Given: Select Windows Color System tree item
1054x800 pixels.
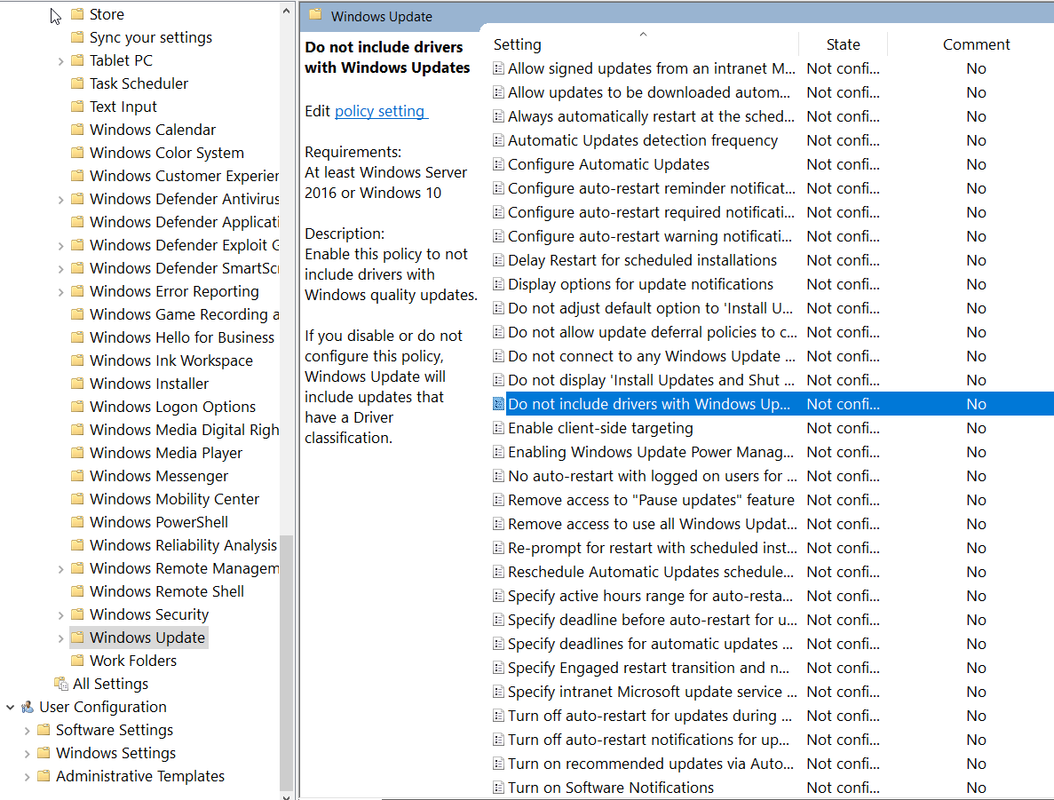Looking at the screenshot, I should click(x=167, y=153).
